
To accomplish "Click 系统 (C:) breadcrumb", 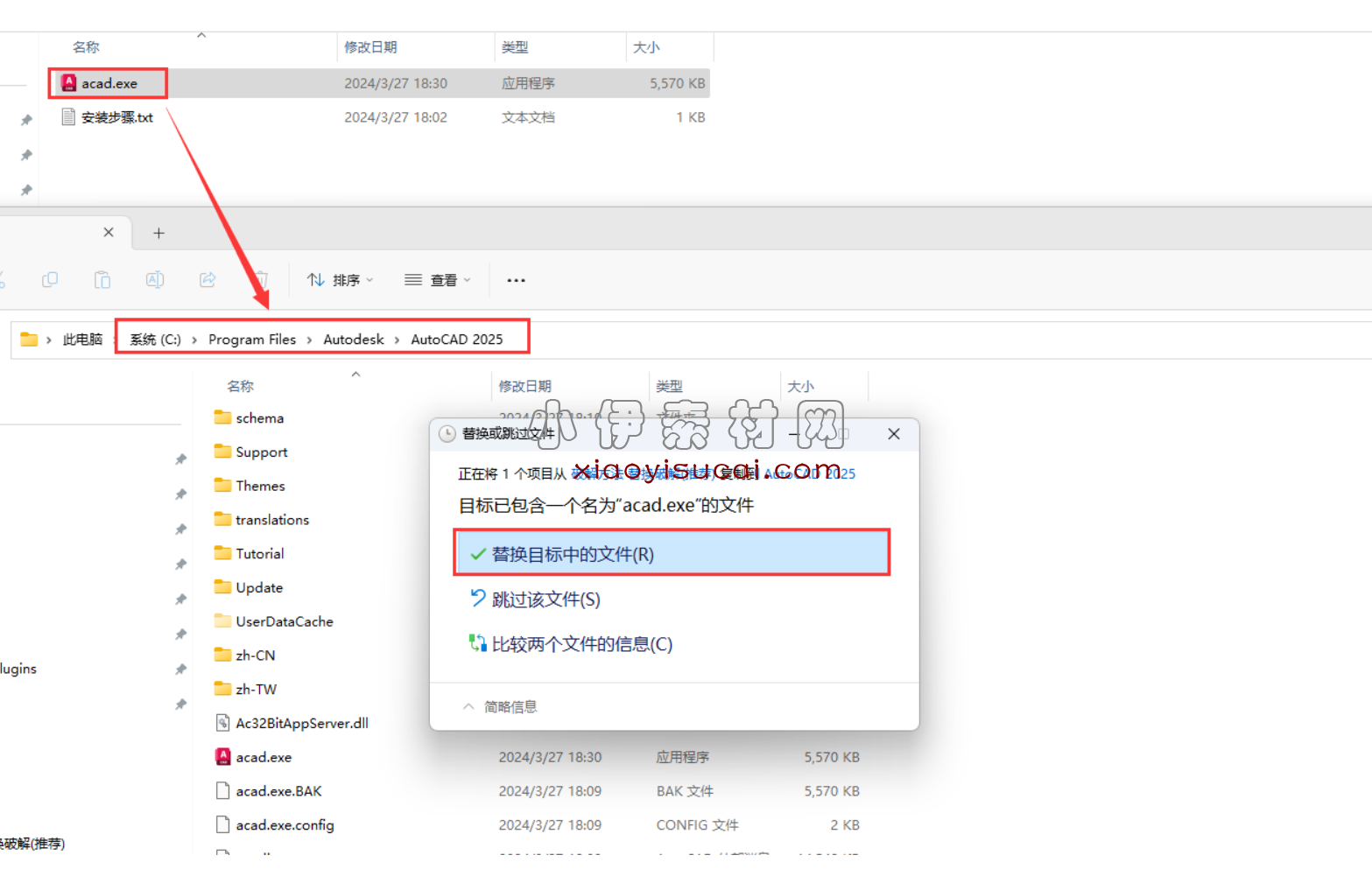I will coord(156,340).
